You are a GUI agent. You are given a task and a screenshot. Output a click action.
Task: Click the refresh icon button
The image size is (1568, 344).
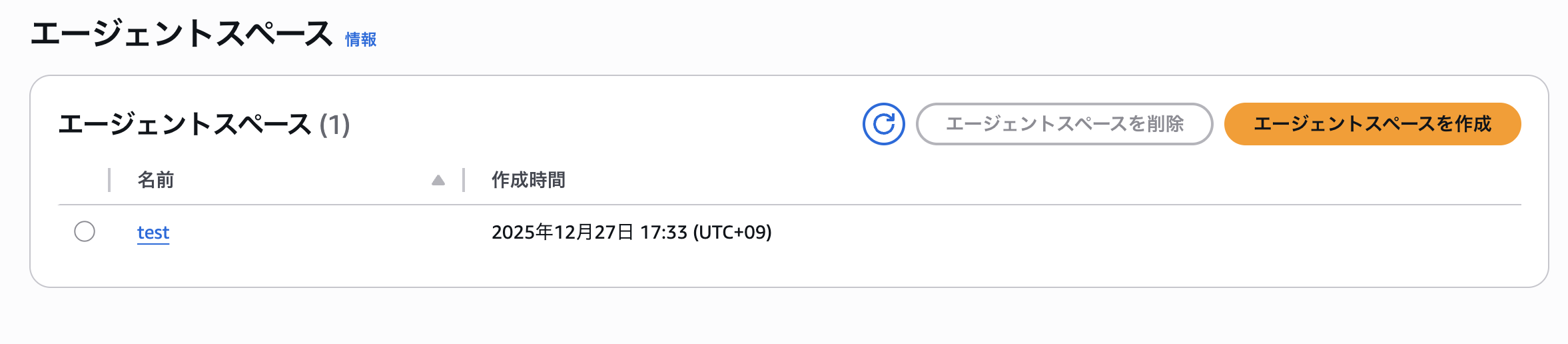(x=883, y=124)
